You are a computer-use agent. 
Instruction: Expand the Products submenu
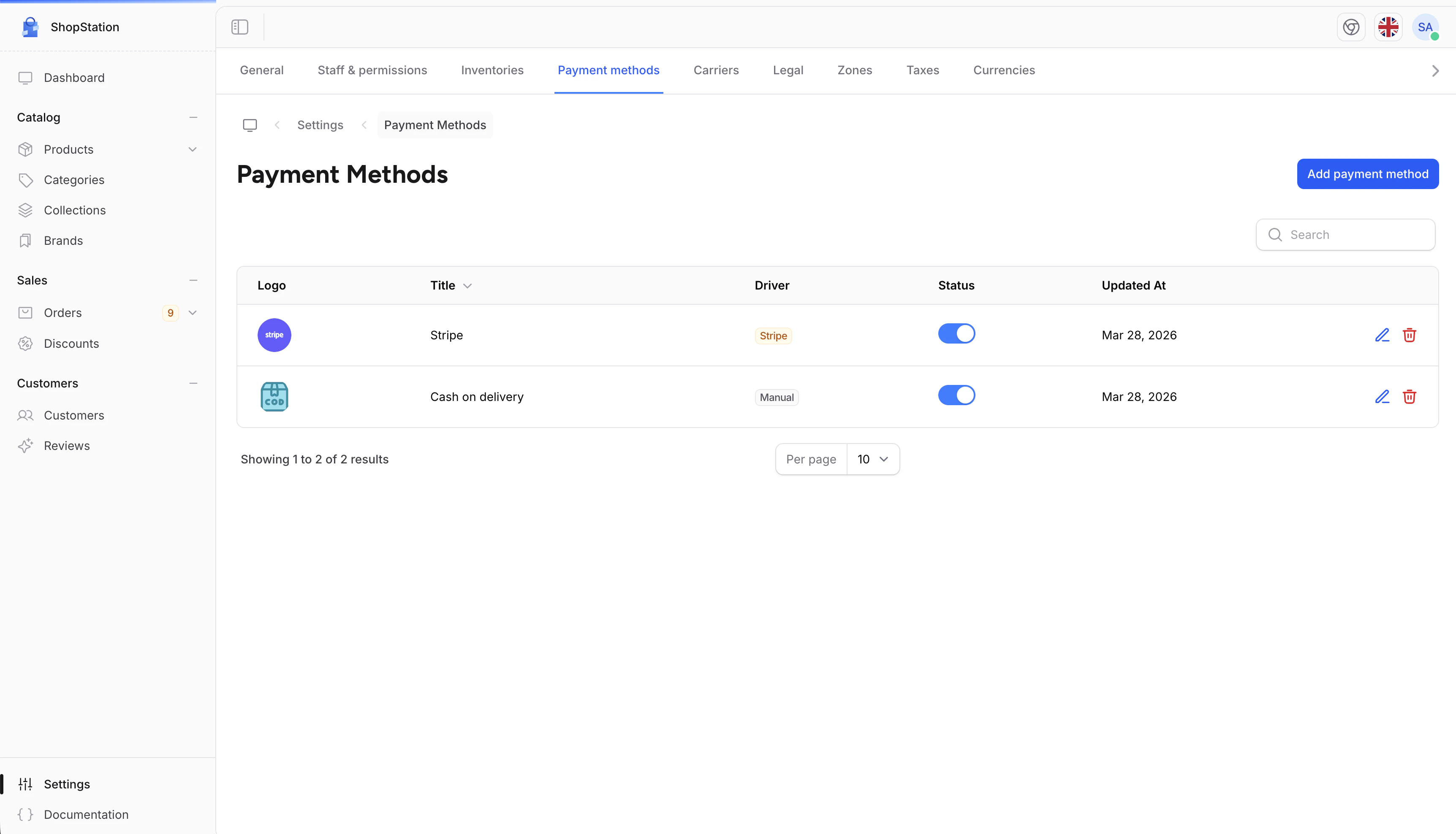coord(193,149)
